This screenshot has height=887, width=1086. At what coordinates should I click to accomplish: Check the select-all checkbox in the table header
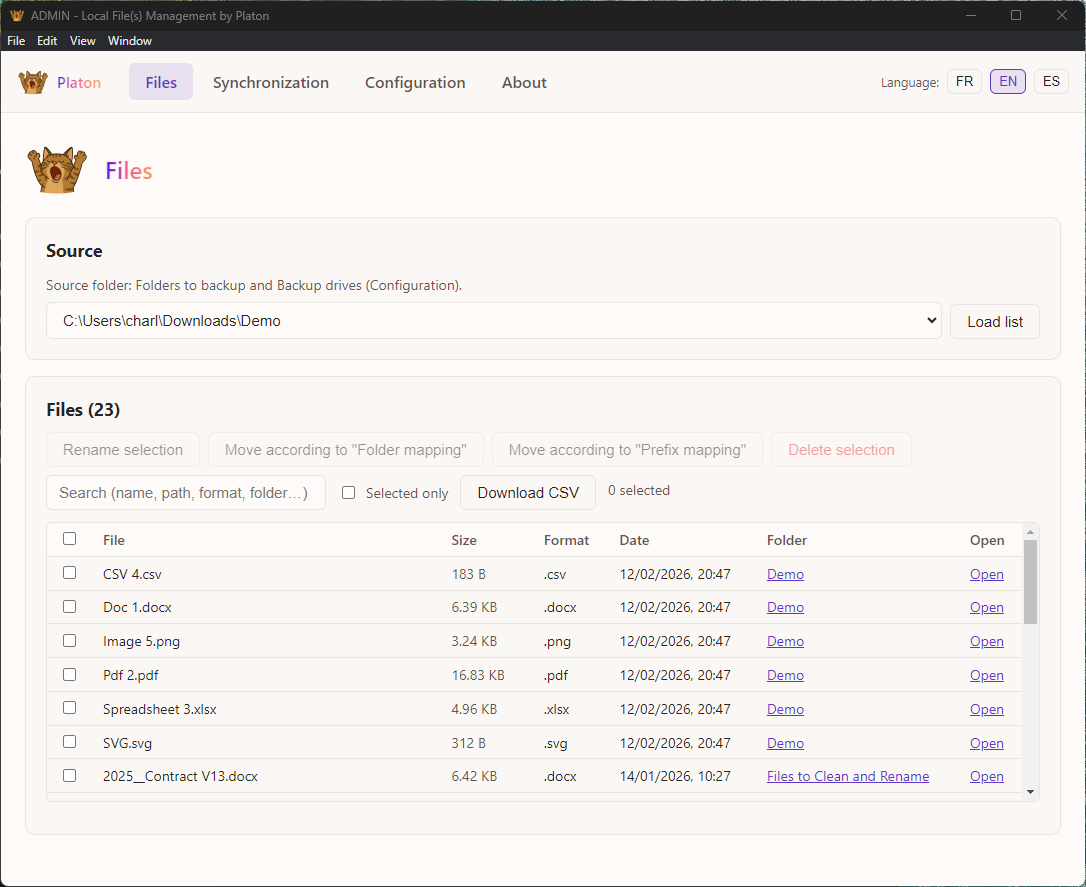click(69, 538)
